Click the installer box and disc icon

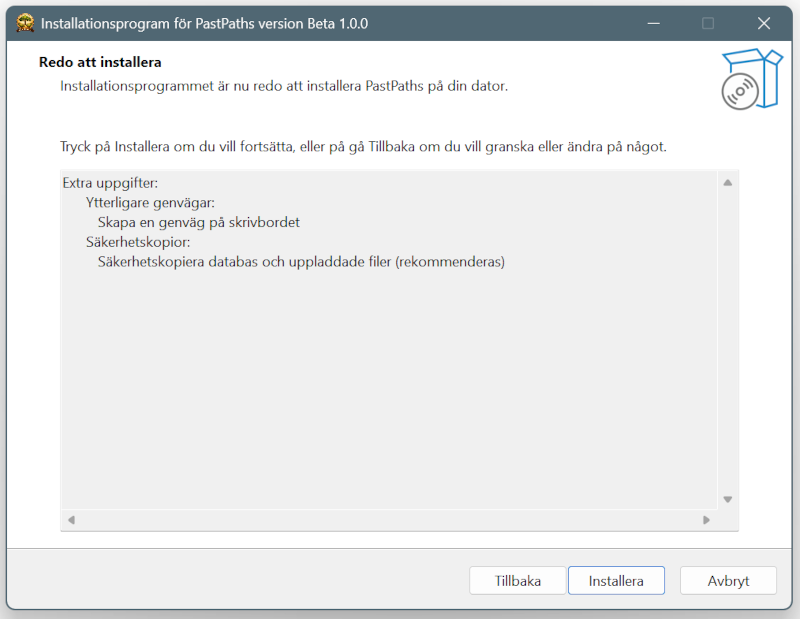[752, 79]
